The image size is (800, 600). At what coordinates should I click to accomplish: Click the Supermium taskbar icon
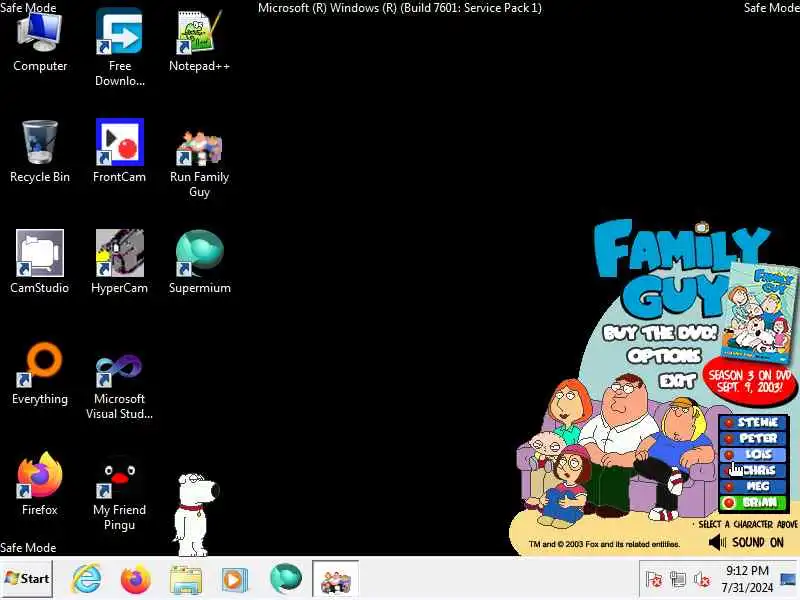pos(286,579)
